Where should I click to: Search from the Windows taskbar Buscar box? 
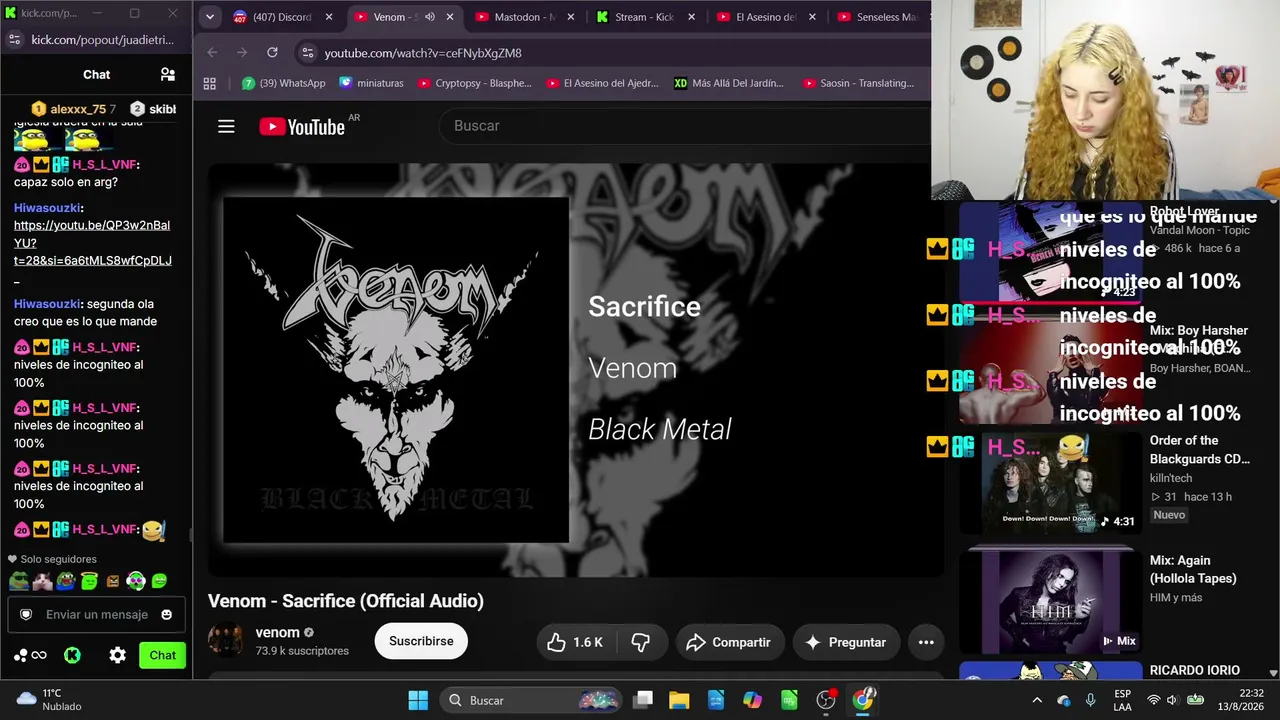(532, 700)
